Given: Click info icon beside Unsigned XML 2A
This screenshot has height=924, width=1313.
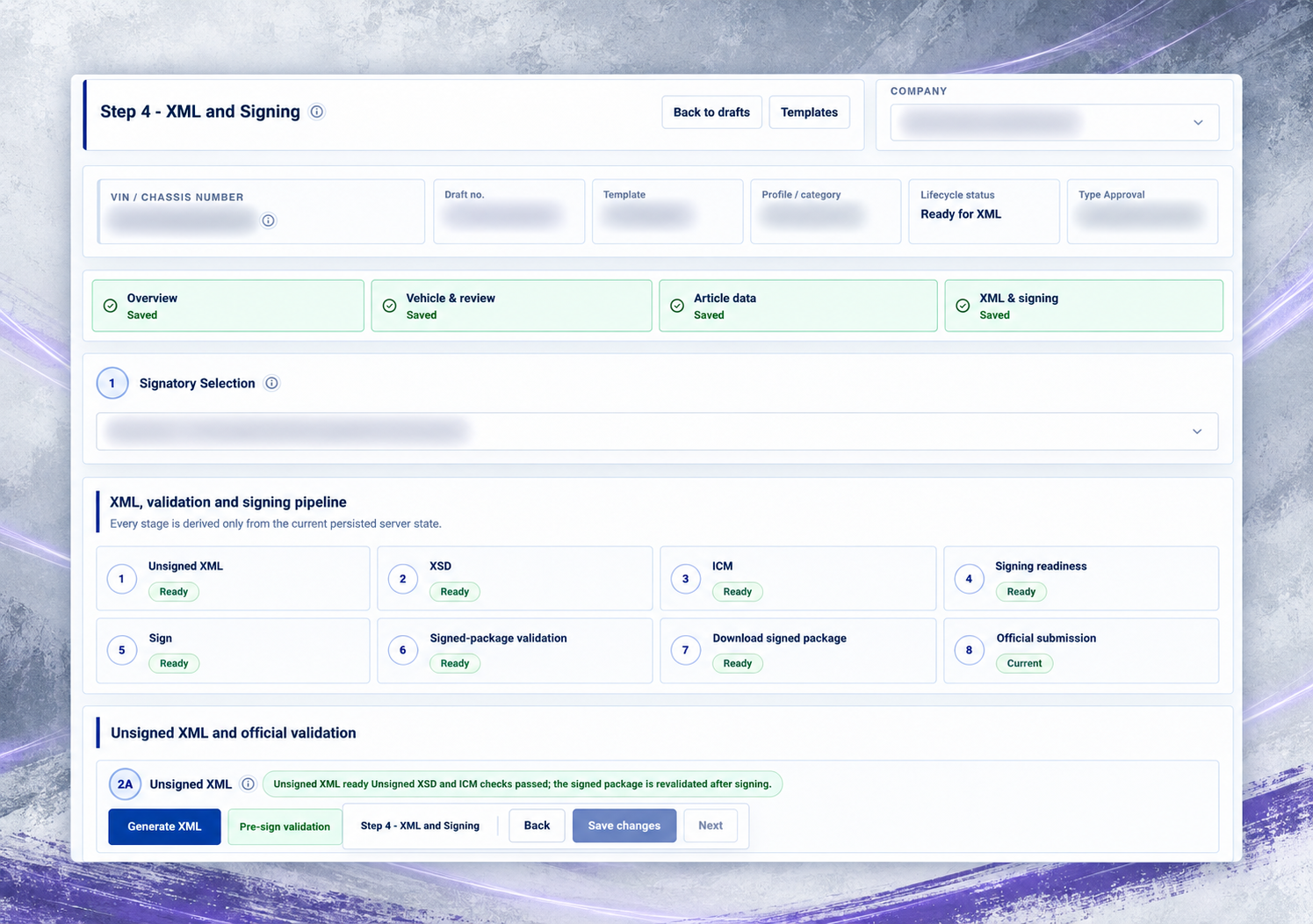Looking at the screenshot, I should 249,783.
